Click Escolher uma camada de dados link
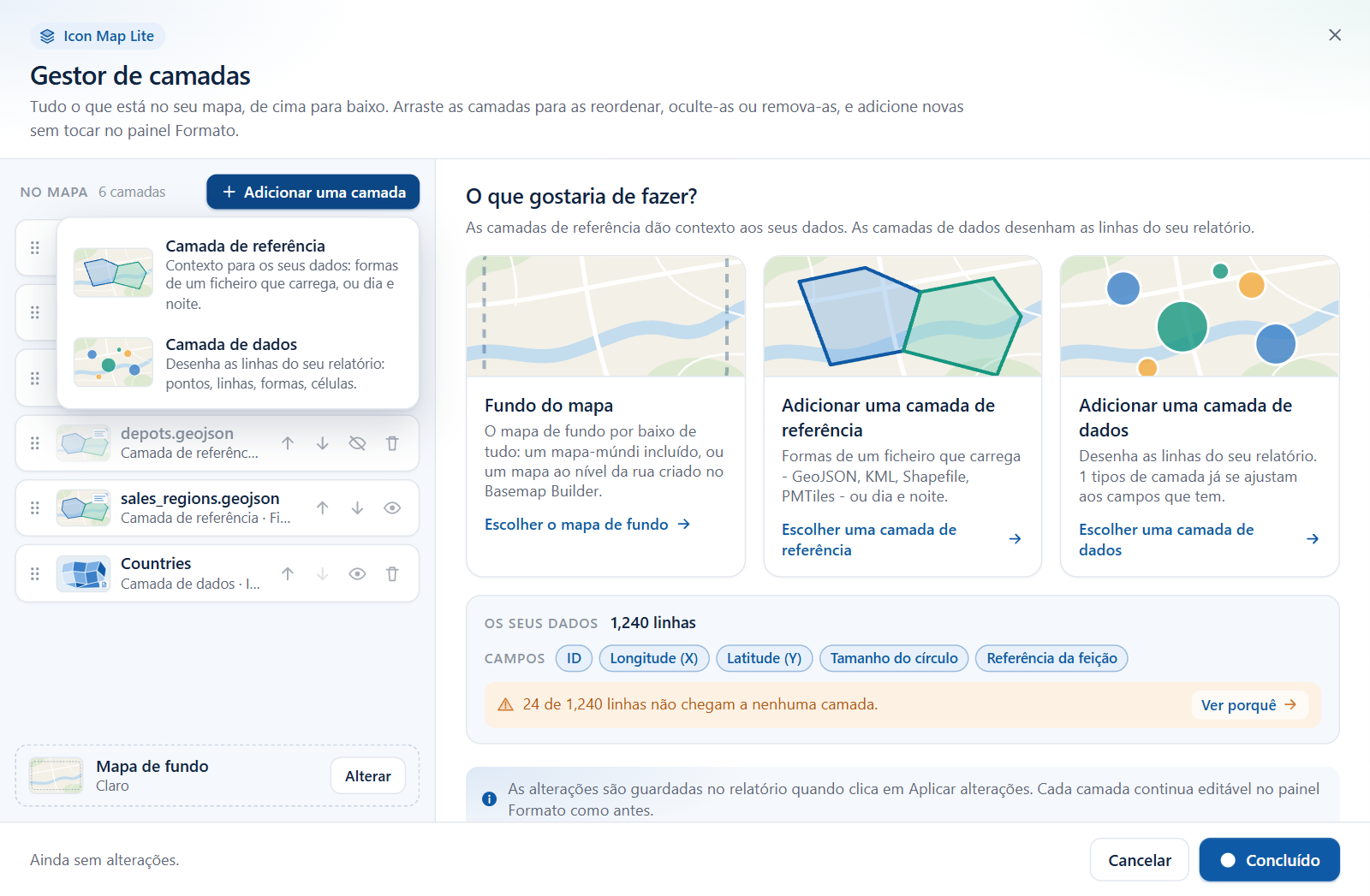Screen dimensions: 1370x896 tap(1199, 540)
